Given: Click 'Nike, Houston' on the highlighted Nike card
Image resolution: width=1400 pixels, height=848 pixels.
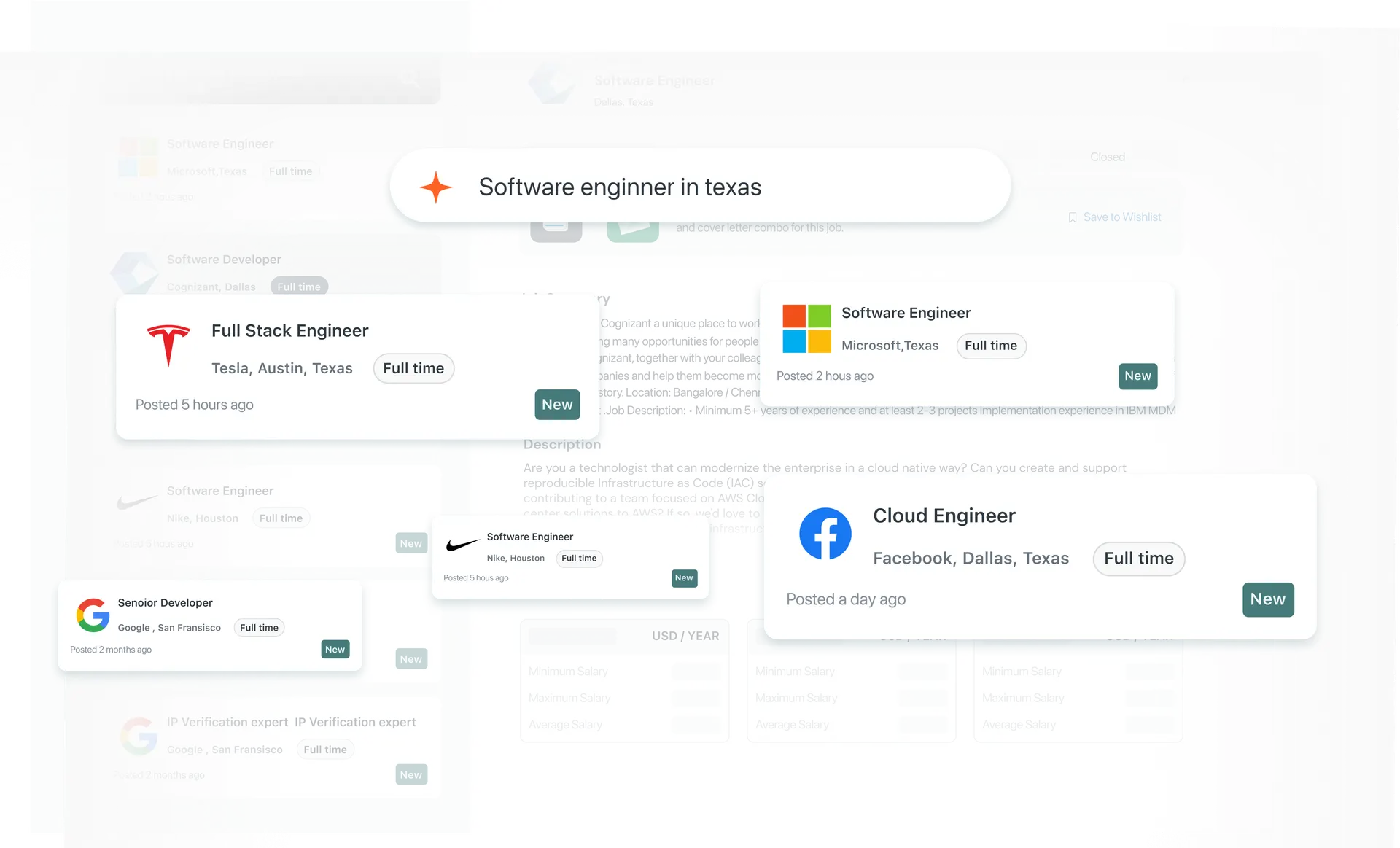Looking at the screenshot, I should click(516, 559).
